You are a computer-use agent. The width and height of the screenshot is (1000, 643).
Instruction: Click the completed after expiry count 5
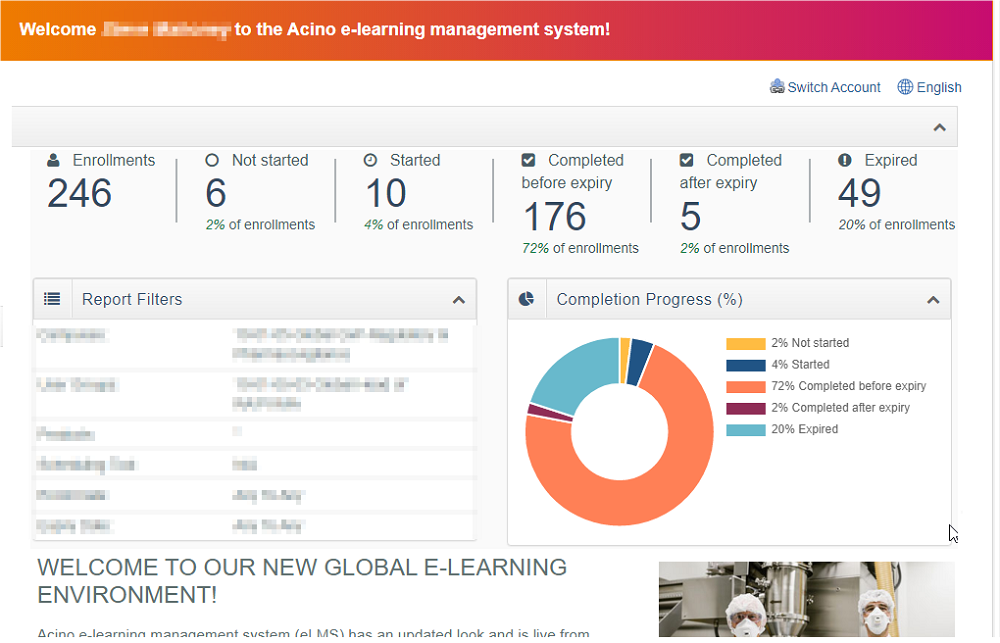pos(691,217)
